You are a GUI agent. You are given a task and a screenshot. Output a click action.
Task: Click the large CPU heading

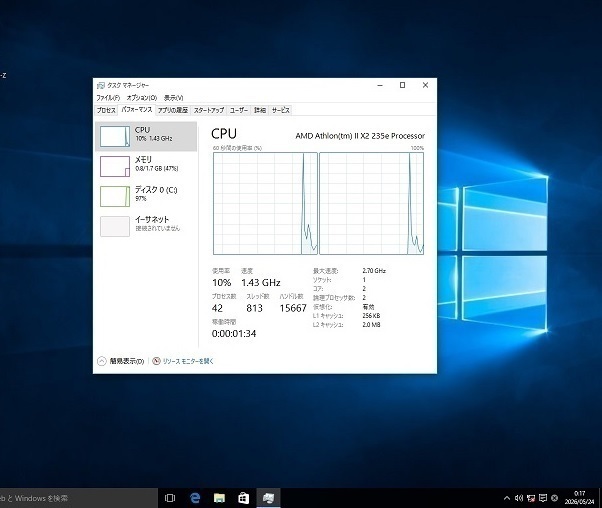click(x=224, y=134)
